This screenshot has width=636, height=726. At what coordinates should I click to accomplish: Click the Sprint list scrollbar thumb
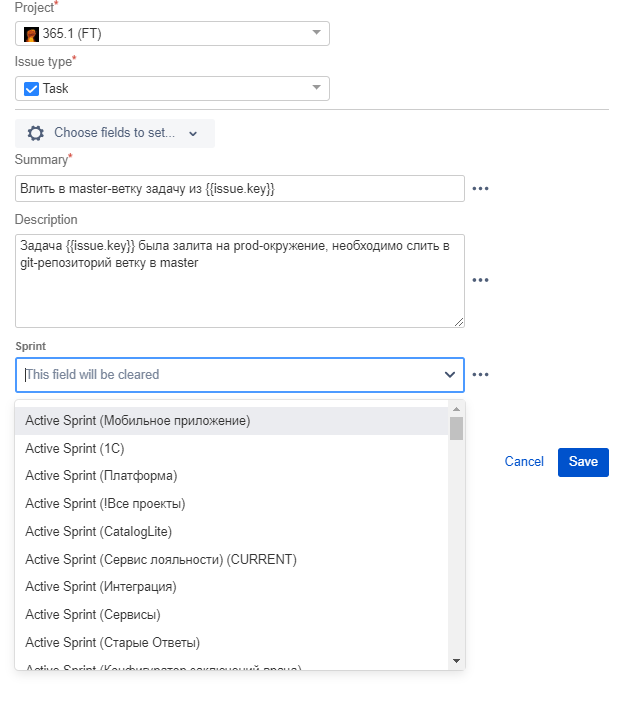(x=456, y=429)
